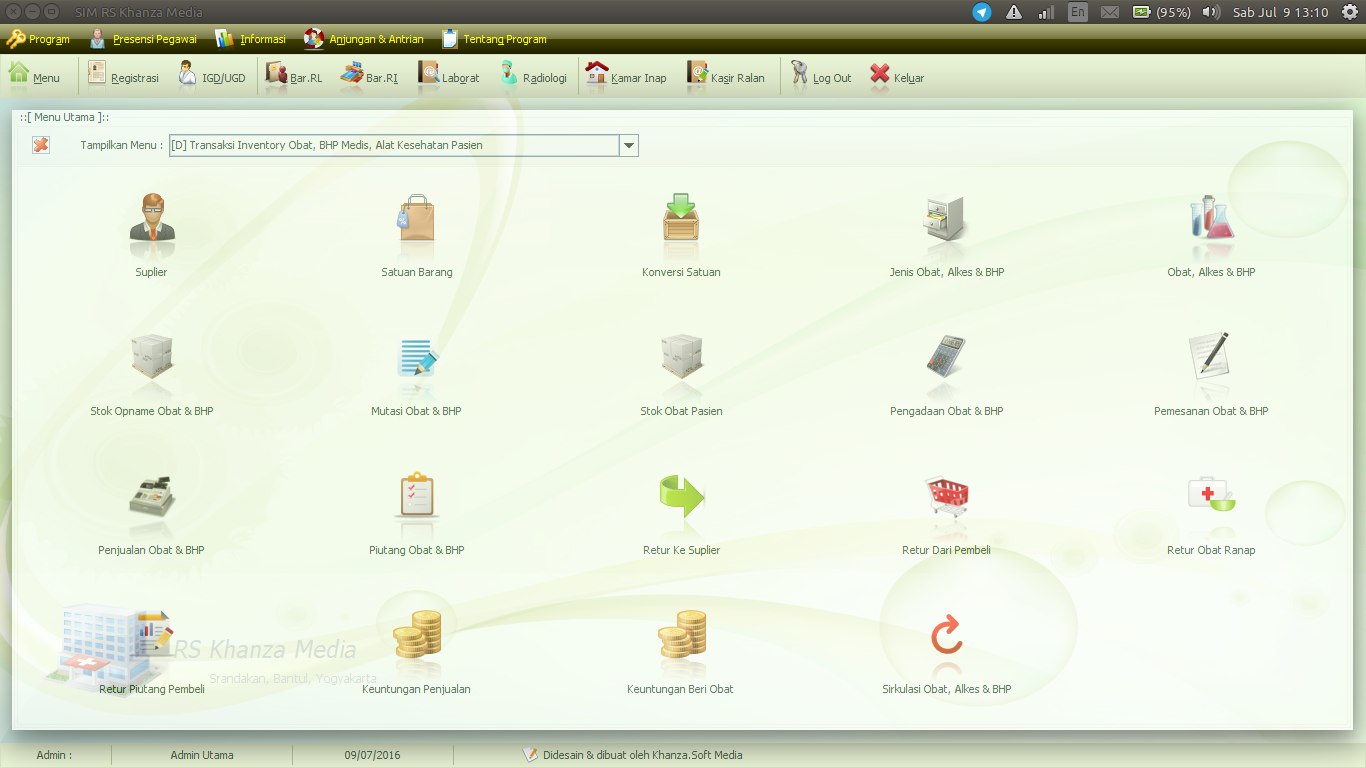
Task: Open Stok Opname Obat & BHP
Action: click(151, 368)
